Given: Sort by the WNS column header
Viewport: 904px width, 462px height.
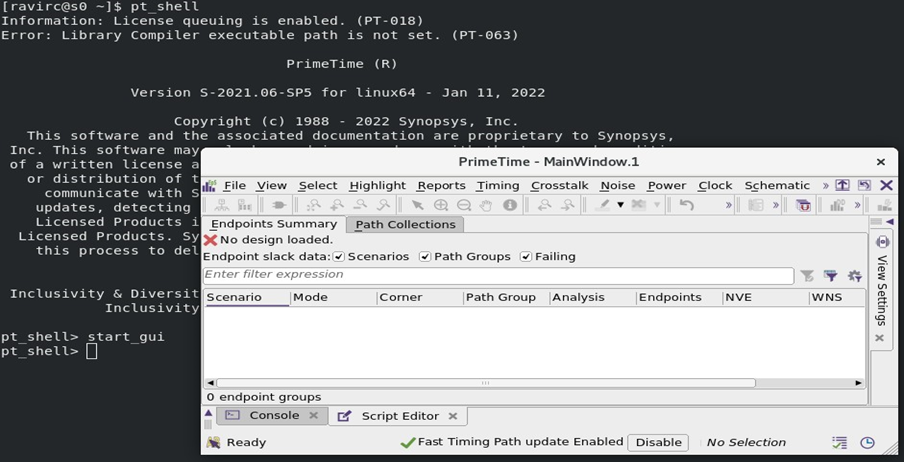Looking at the screenshot, I should click(837, 298).
